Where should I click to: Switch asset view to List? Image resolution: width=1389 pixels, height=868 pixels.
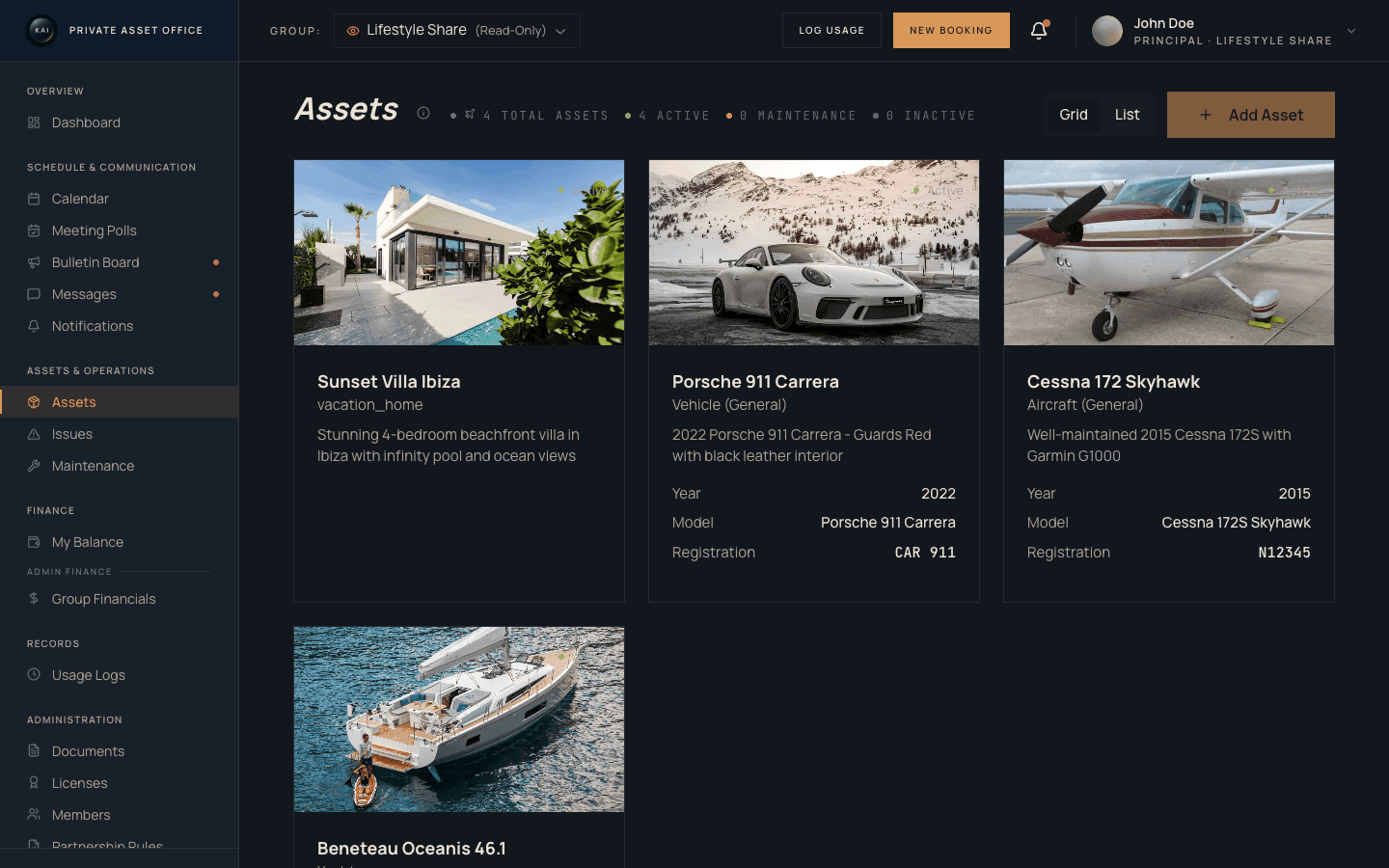[1127, 115]
